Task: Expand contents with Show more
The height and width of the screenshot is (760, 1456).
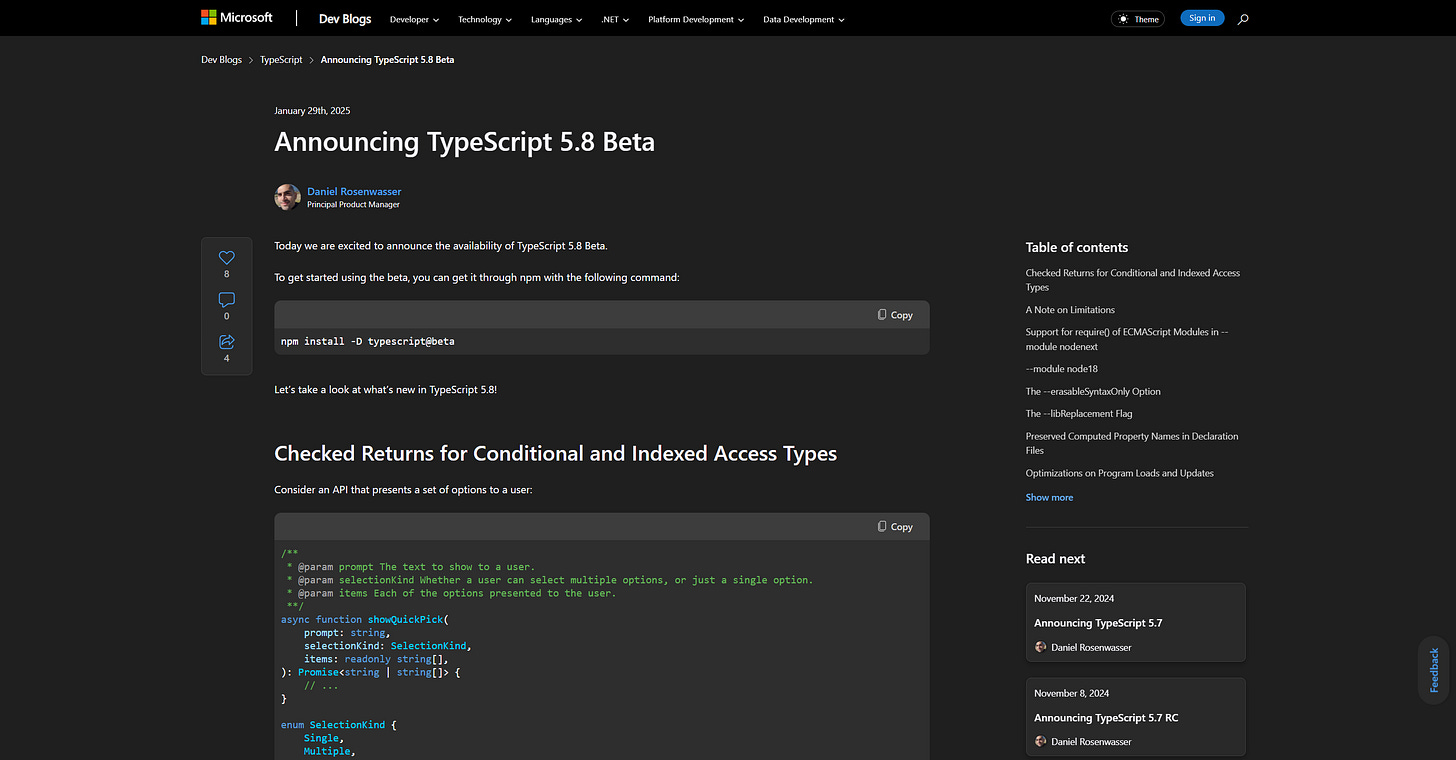Action: (x=1049, y=497)
